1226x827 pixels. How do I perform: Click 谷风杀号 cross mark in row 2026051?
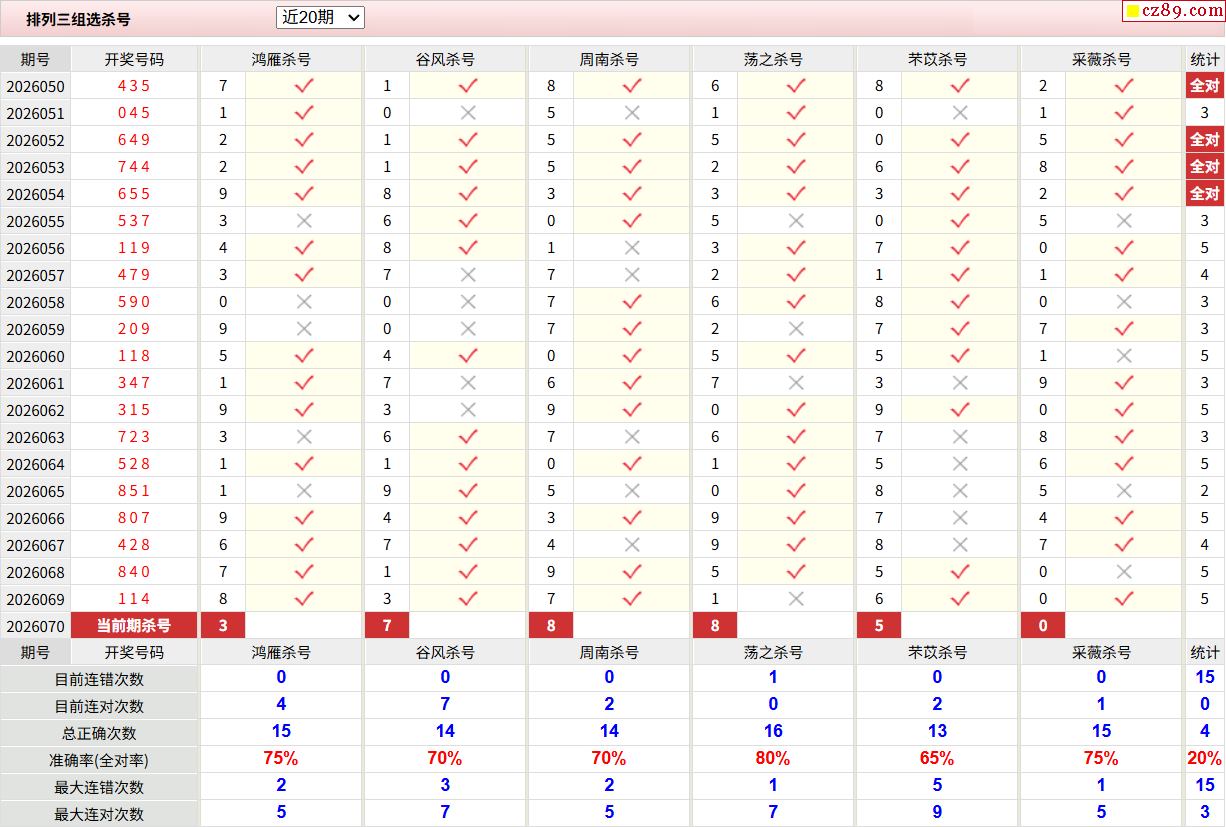(x=468, y=113)
